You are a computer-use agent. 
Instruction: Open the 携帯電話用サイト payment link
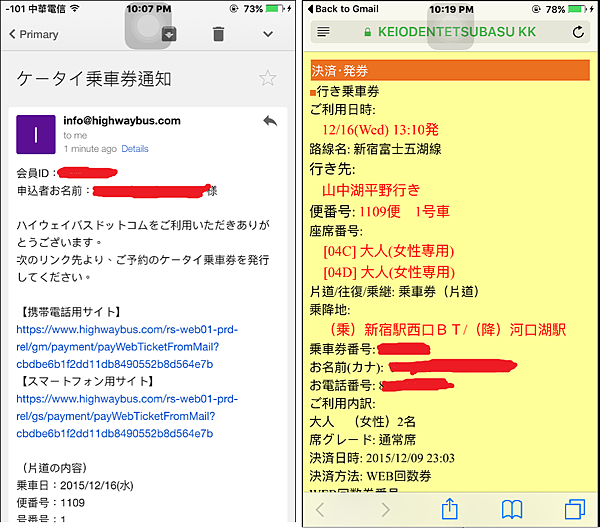click(127, 347)
